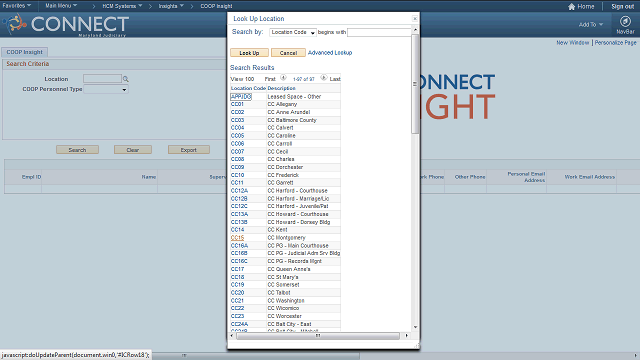
Task: Click Empl ID column header
Action: pyautogui.click(x=31, y=177)
